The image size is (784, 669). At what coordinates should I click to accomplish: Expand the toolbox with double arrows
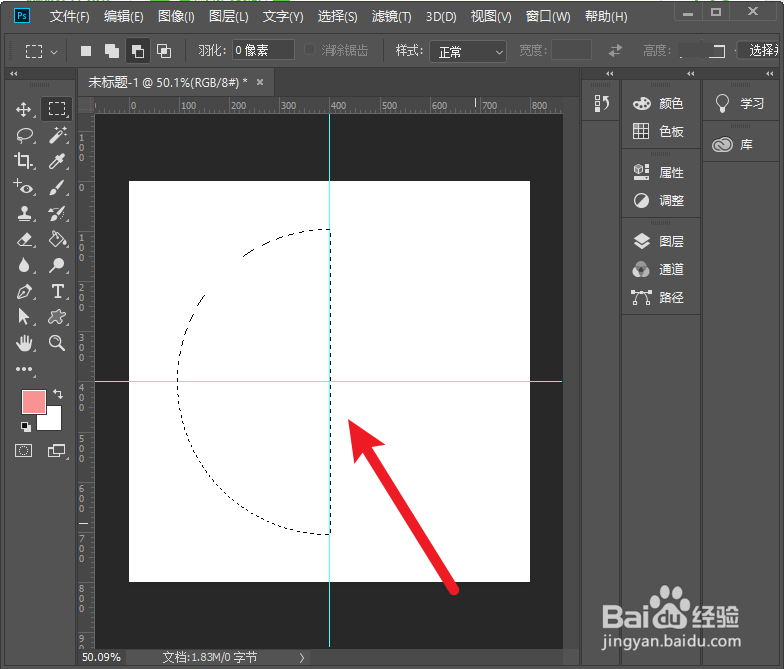14,74
